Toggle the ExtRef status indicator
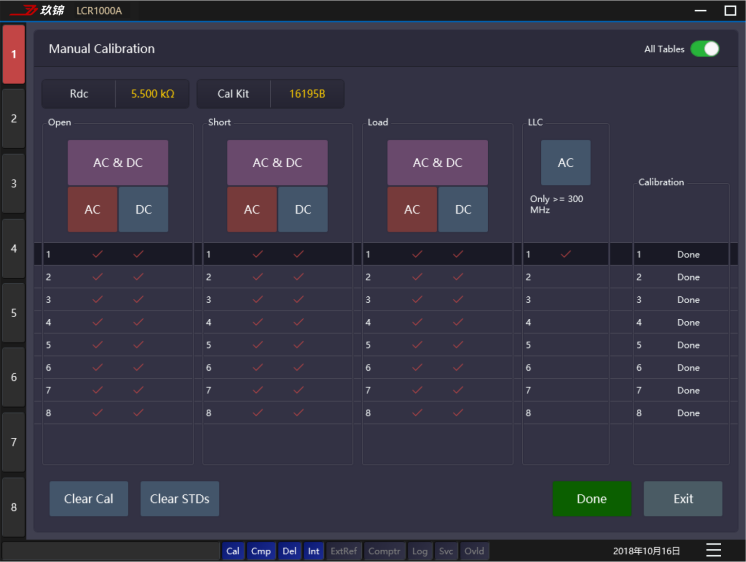Viewport: 746px width, 562px height. click(x=344, y=551)
